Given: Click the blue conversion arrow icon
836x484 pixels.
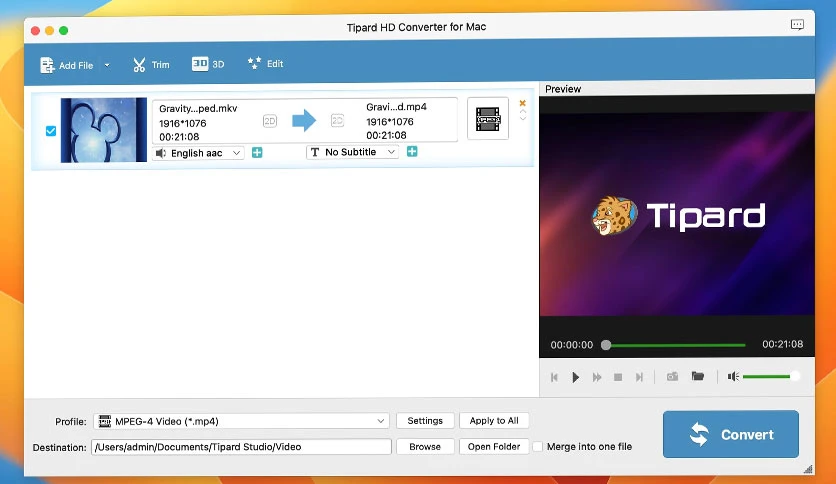Looking at the screenshot, I should 304,120.
